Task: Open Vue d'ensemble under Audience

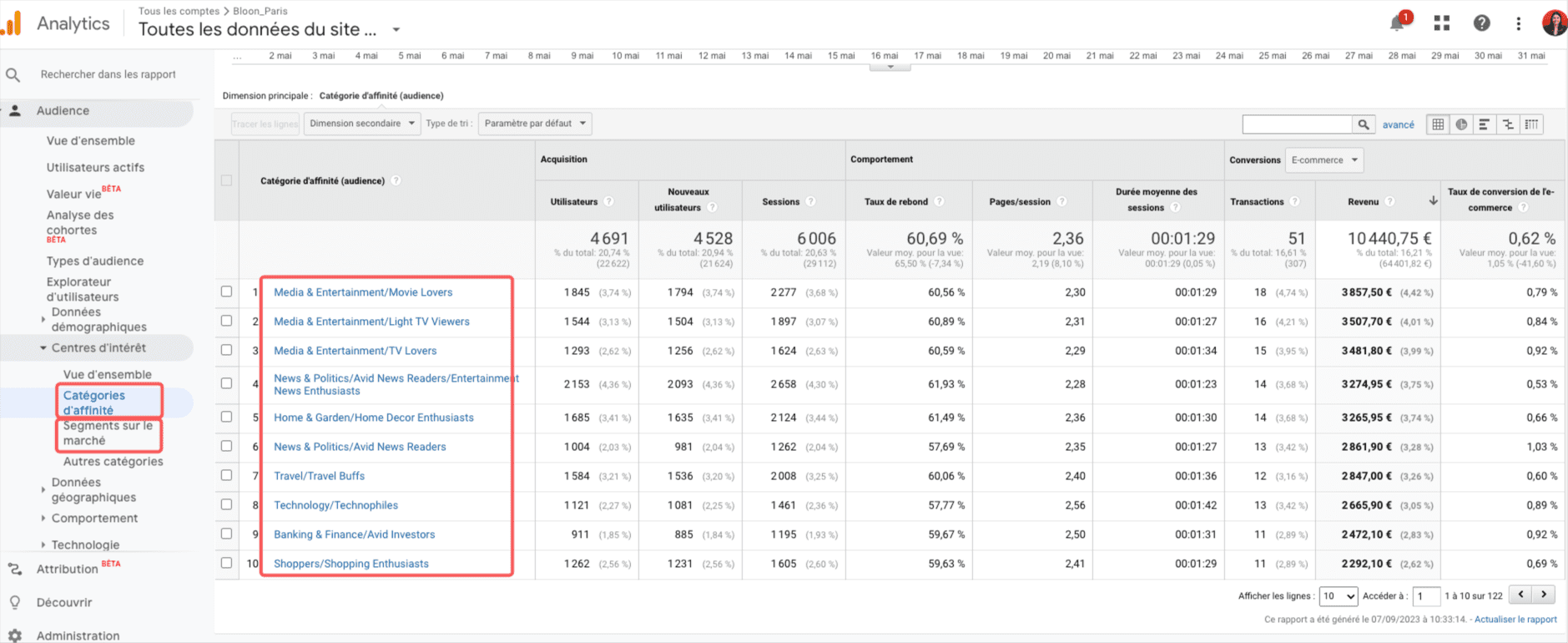Action: [x=90, y=141]
